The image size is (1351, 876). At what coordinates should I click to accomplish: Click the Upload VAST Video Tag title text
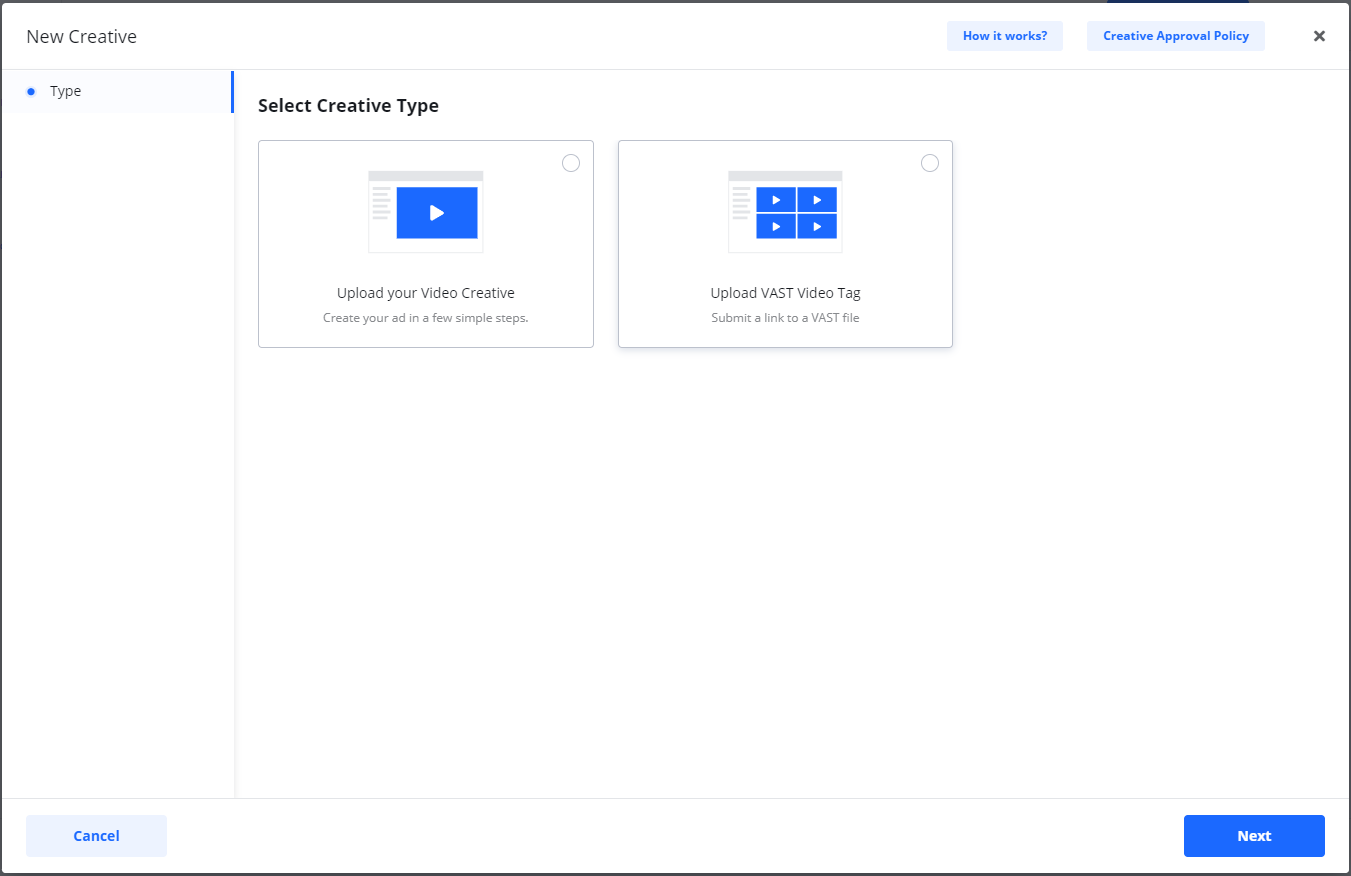[x=785, y=293]
